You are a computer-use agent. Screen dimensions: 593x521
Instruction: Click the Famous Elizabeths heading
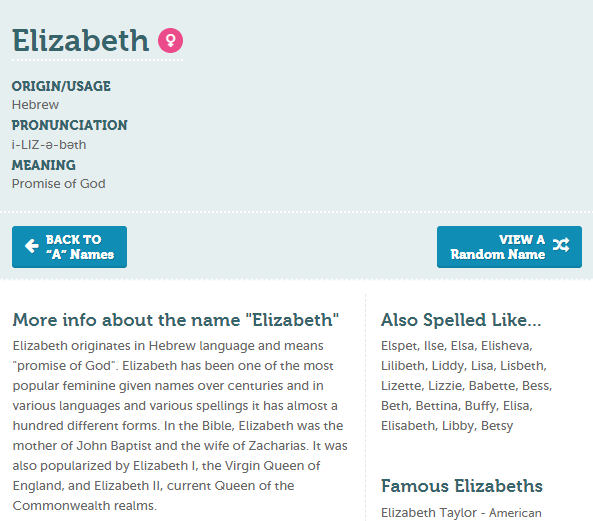[462, 486]
